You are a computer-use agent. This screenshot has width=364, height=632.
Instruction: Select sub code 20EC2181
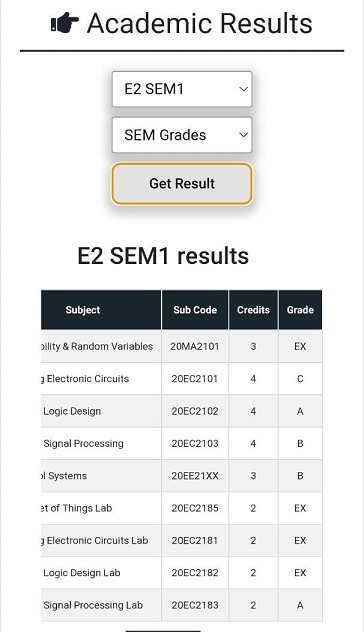click(x=195, y=541)
